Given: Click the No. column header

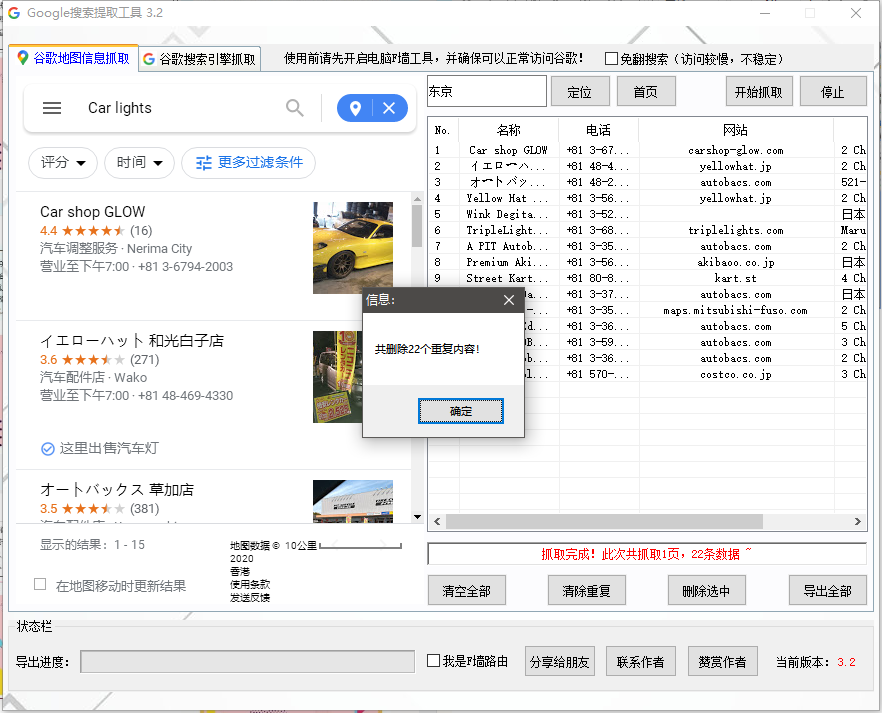Looking at the screenshot, I should (443, 130).
